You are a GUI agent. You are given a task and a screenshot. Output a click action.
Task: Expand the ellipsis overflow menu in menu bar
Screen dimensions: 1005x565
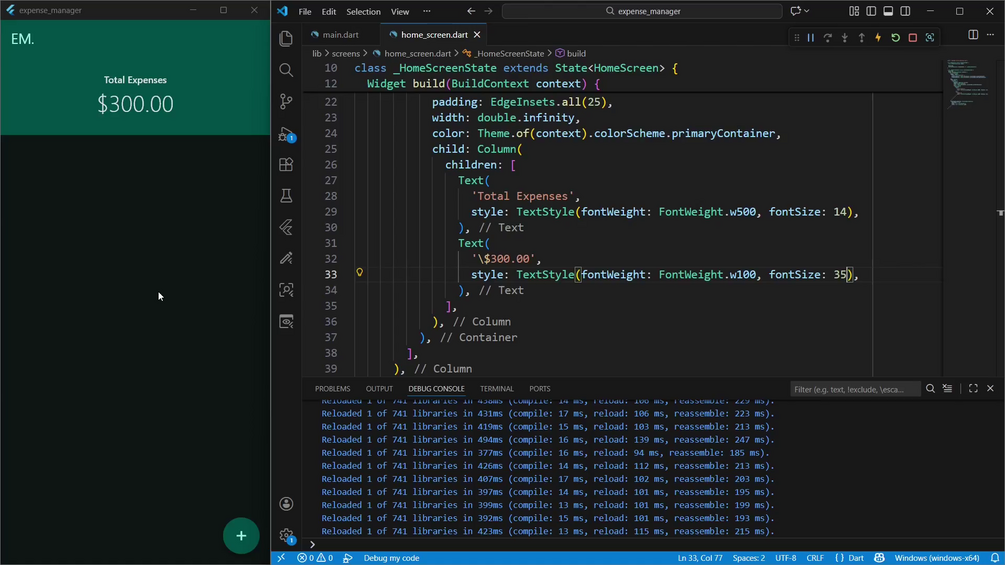pyautogui.click(x=427, y=12)
